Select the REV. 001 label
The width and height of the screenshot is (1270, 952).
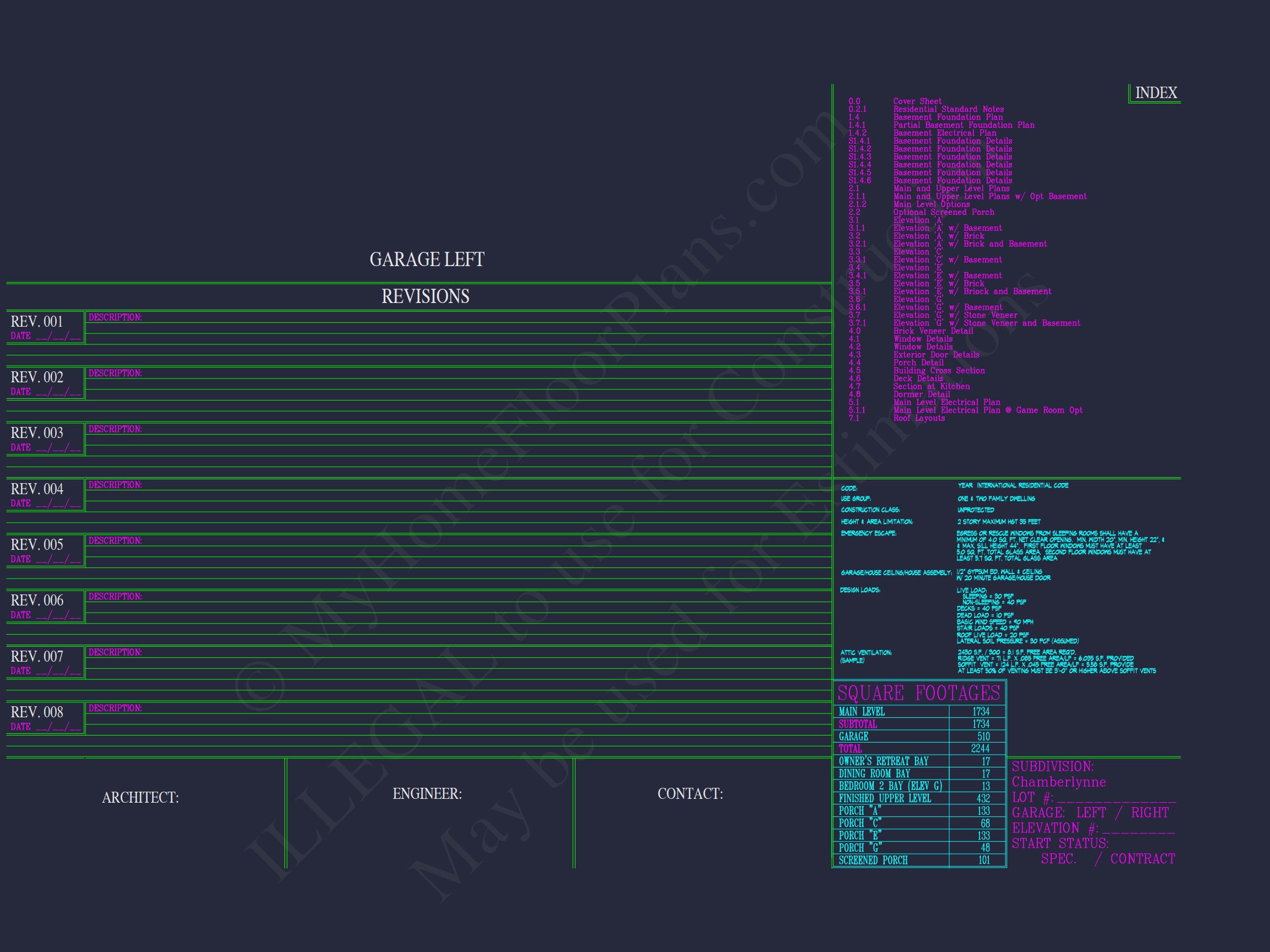(x=37, y=321)
